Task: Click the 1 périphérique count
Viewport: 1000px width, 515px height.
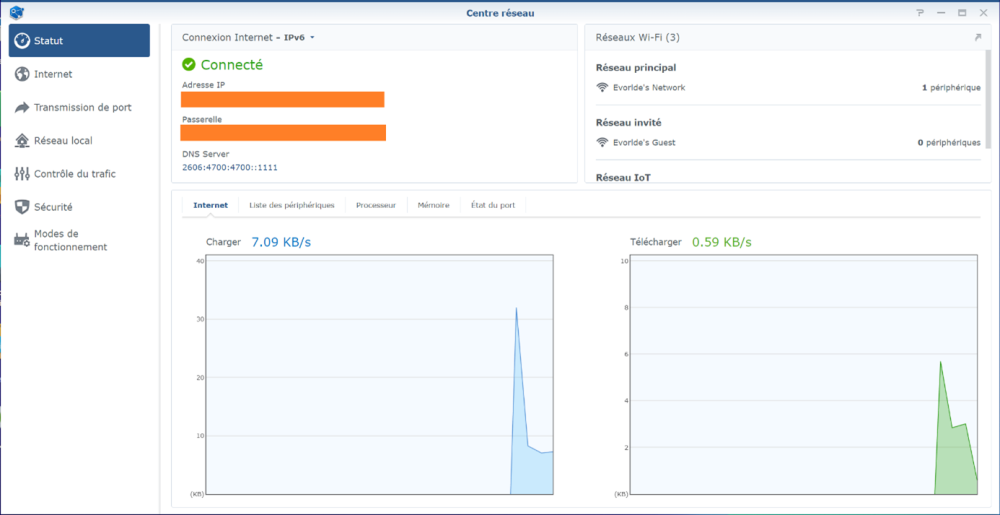Action: click(x=951, y=87)
